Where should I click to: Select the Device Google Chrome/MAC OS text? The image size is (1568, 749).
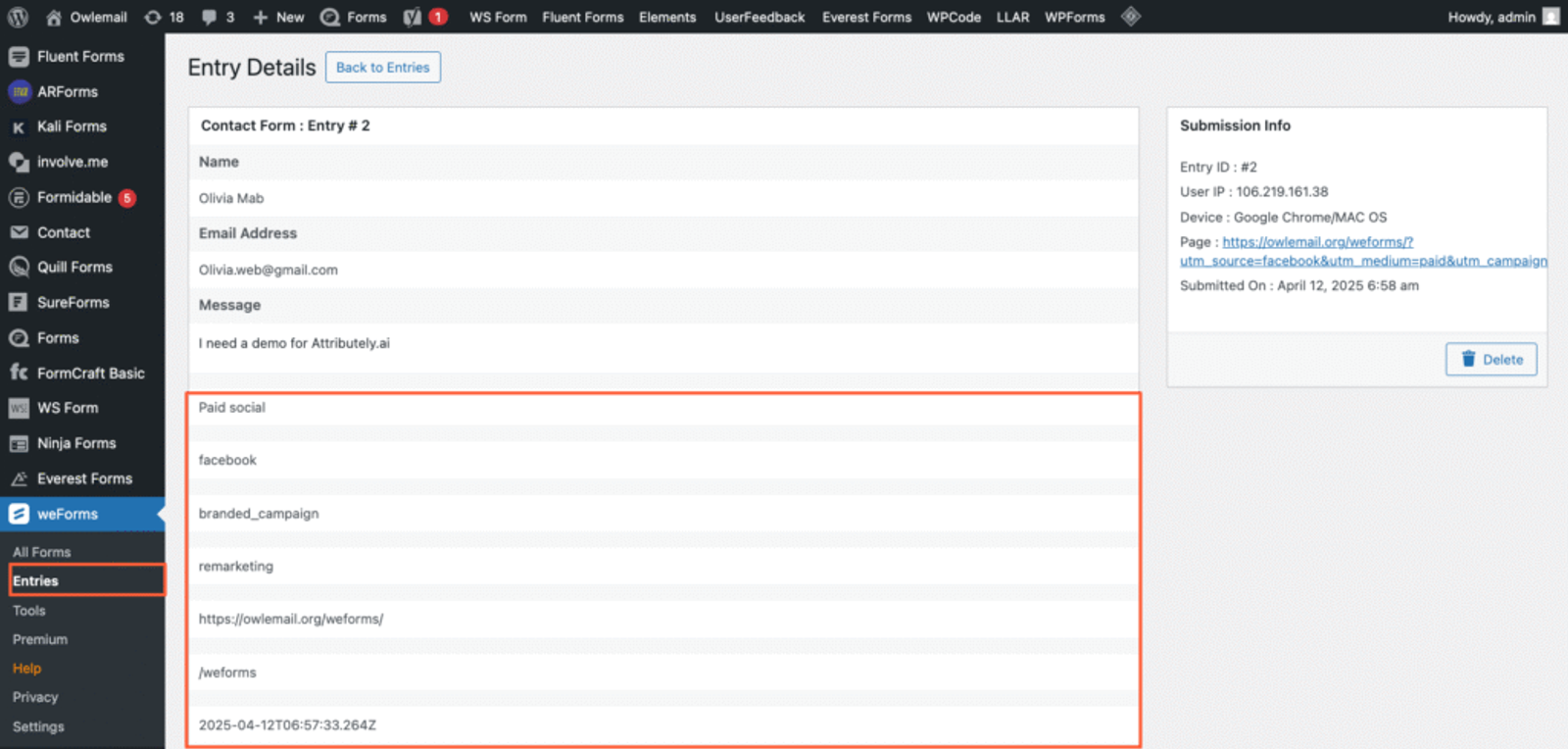(x=1284, y=217)
